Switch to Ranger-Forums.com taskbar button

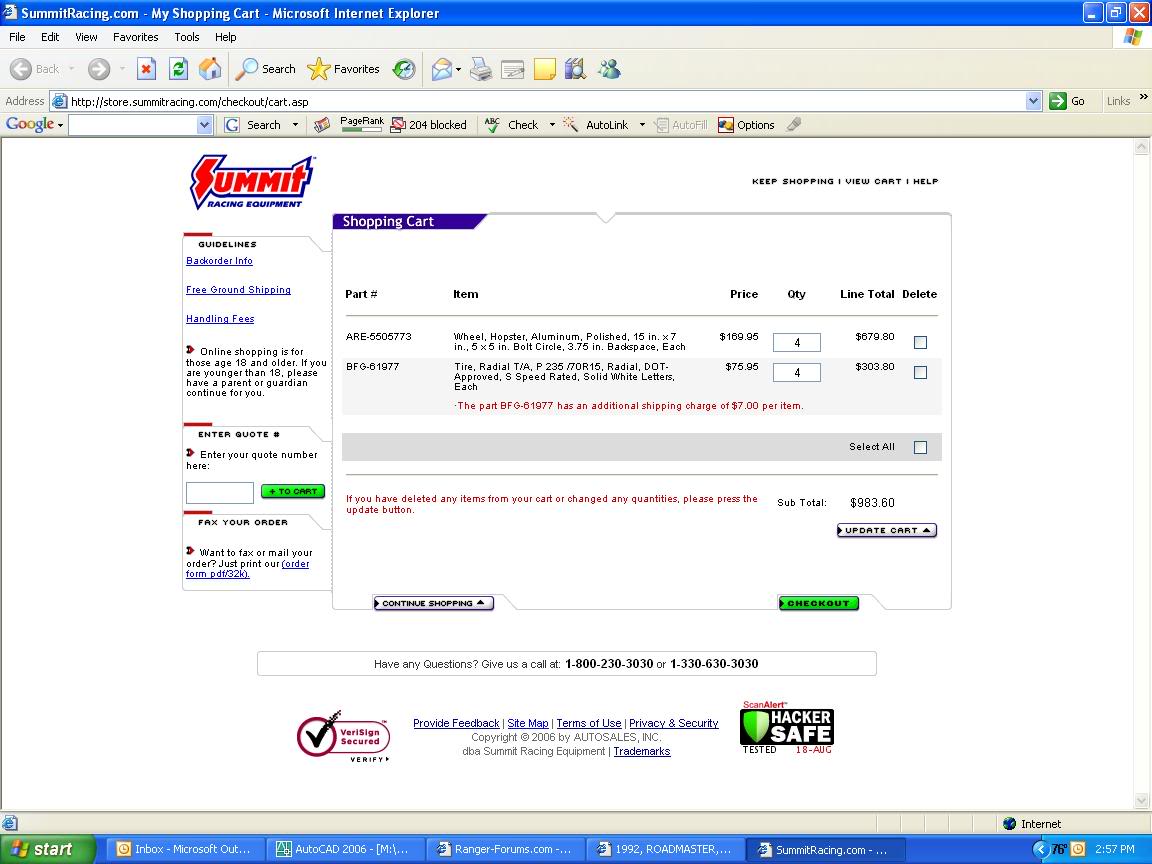click(x=505, y=849)
